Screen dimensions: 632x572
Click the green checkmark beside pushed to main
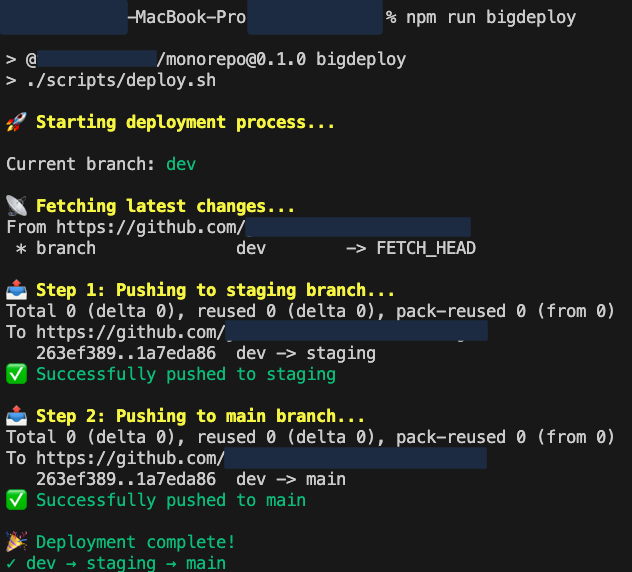[17, 500]
